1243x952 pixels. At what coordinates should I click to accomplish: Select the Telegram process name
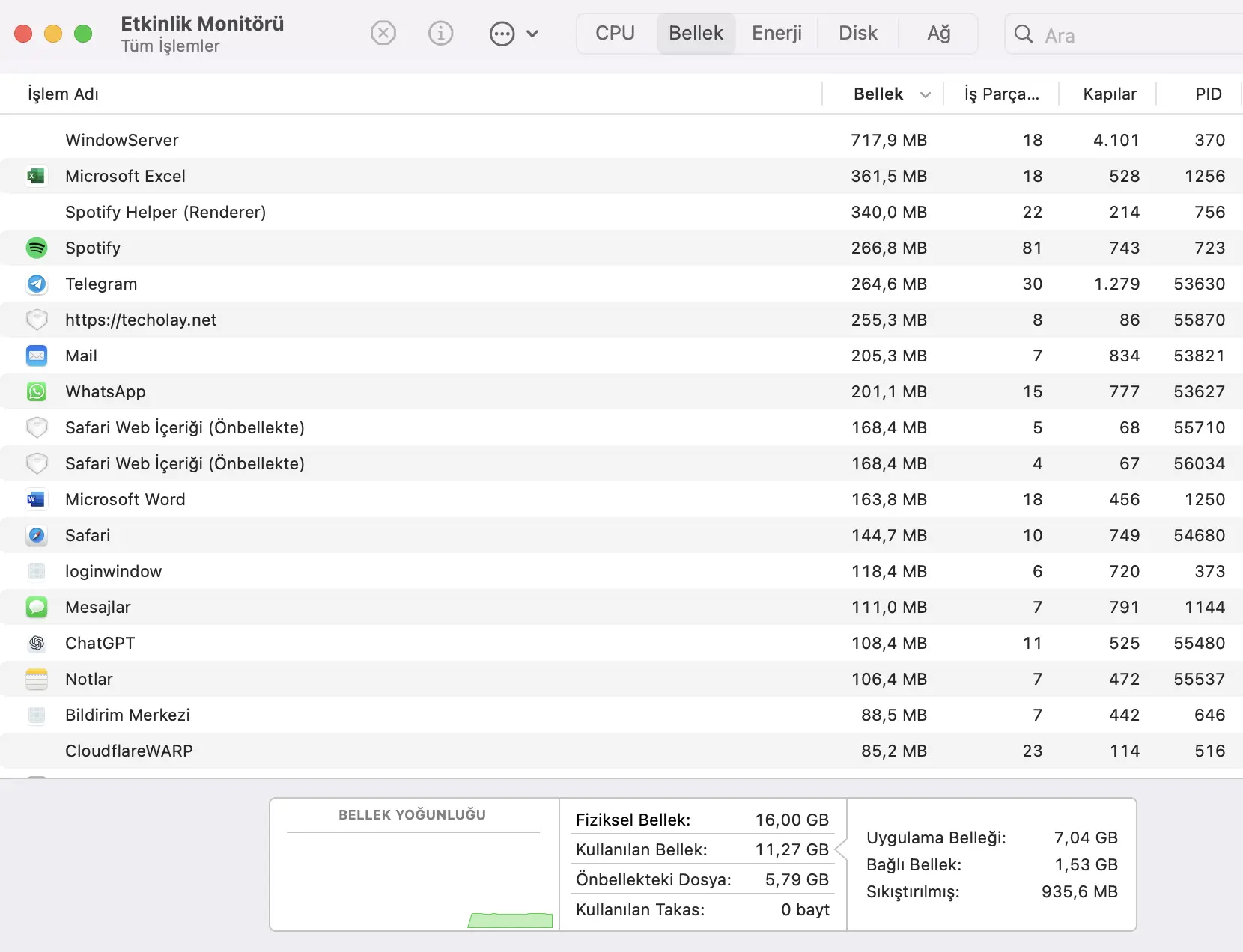tap(101, 284)
